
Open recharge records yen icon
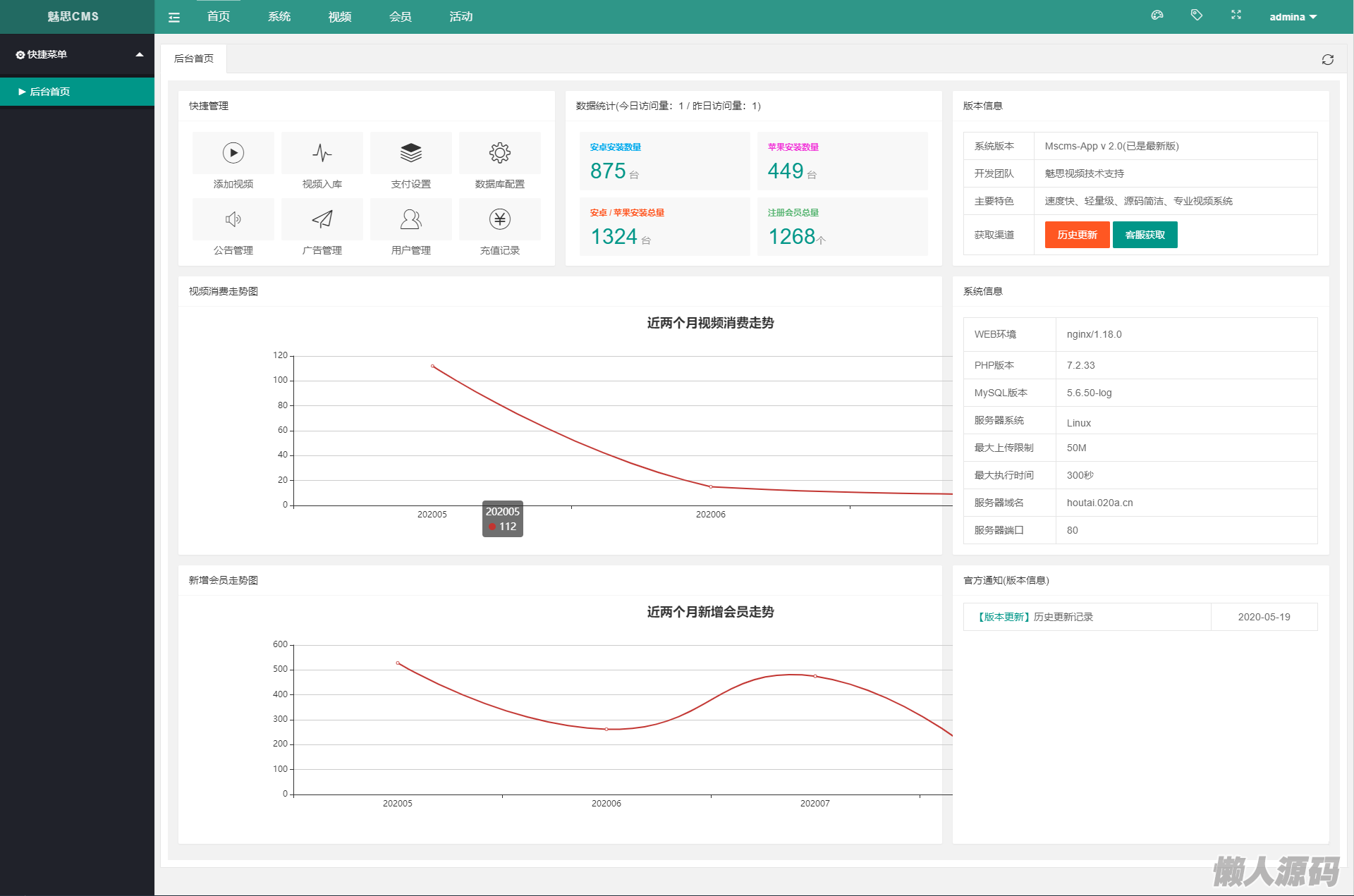pos(499,219)
